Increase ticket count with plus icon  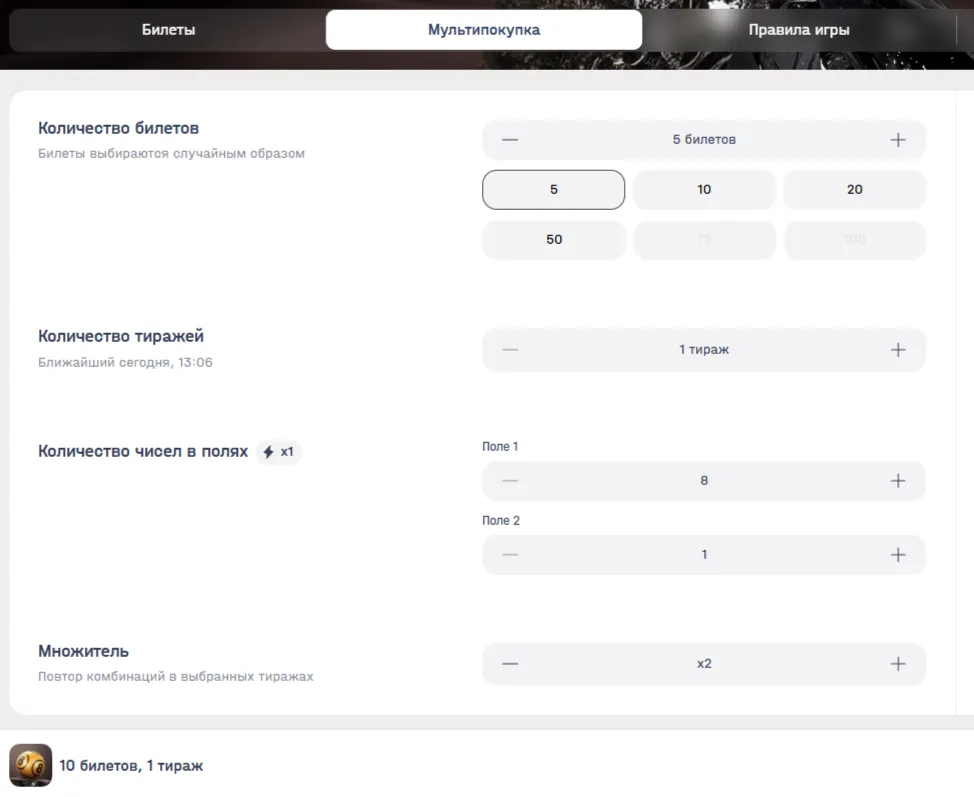pyautogui.click(x=898, y=140)
